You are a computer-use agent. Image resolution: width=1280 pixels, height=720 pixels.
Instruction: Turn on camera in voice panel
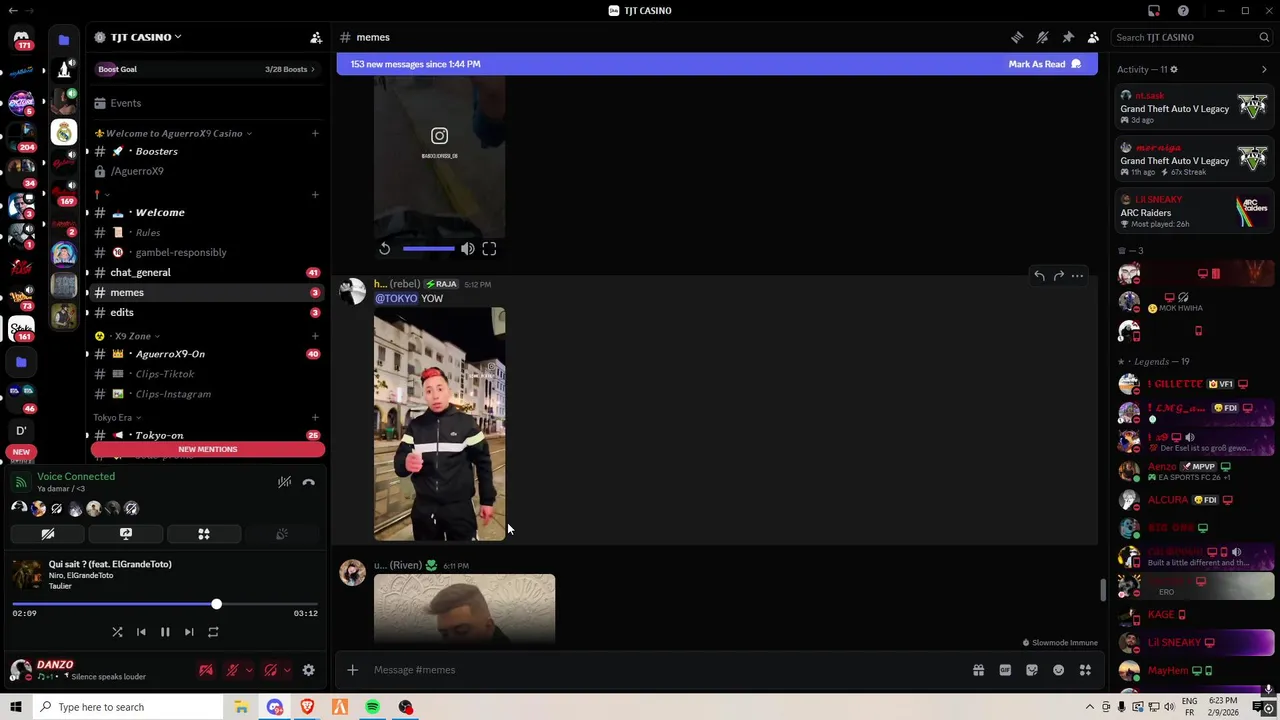point(47,534)
